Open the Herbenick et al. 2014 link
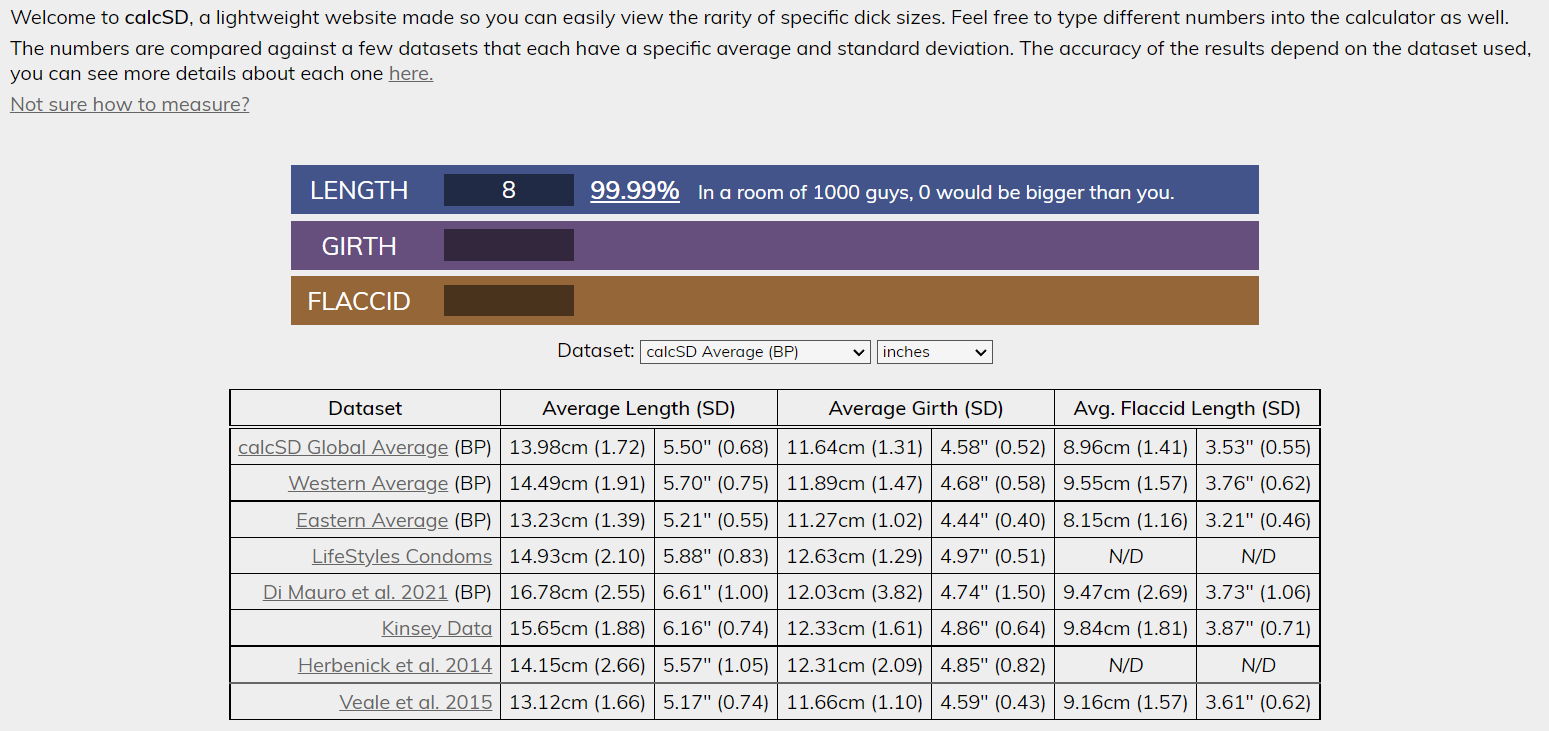Image resolution: width=1549 pixels, height=731 pixels. coord(395,665)
